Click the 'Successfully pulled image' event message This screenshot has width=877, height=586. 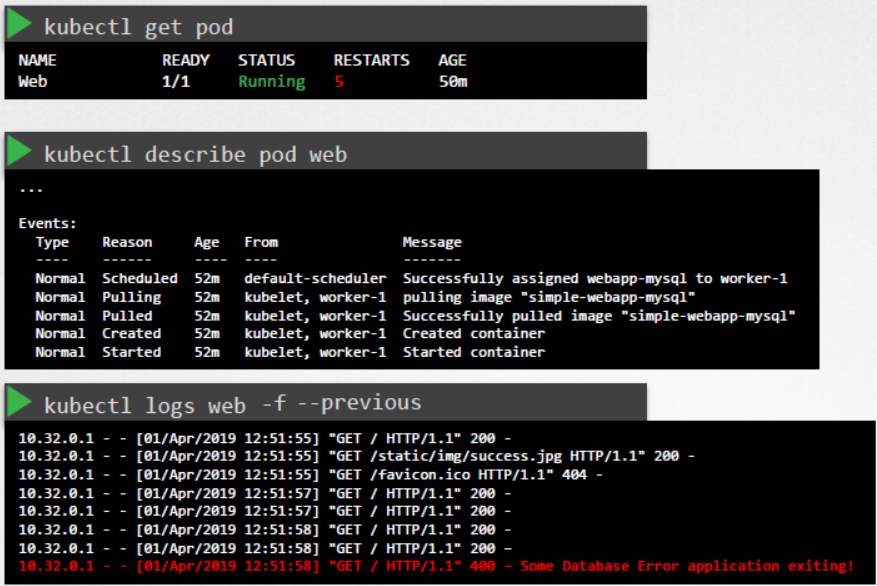pyautogui.click(x=598, y=315)
